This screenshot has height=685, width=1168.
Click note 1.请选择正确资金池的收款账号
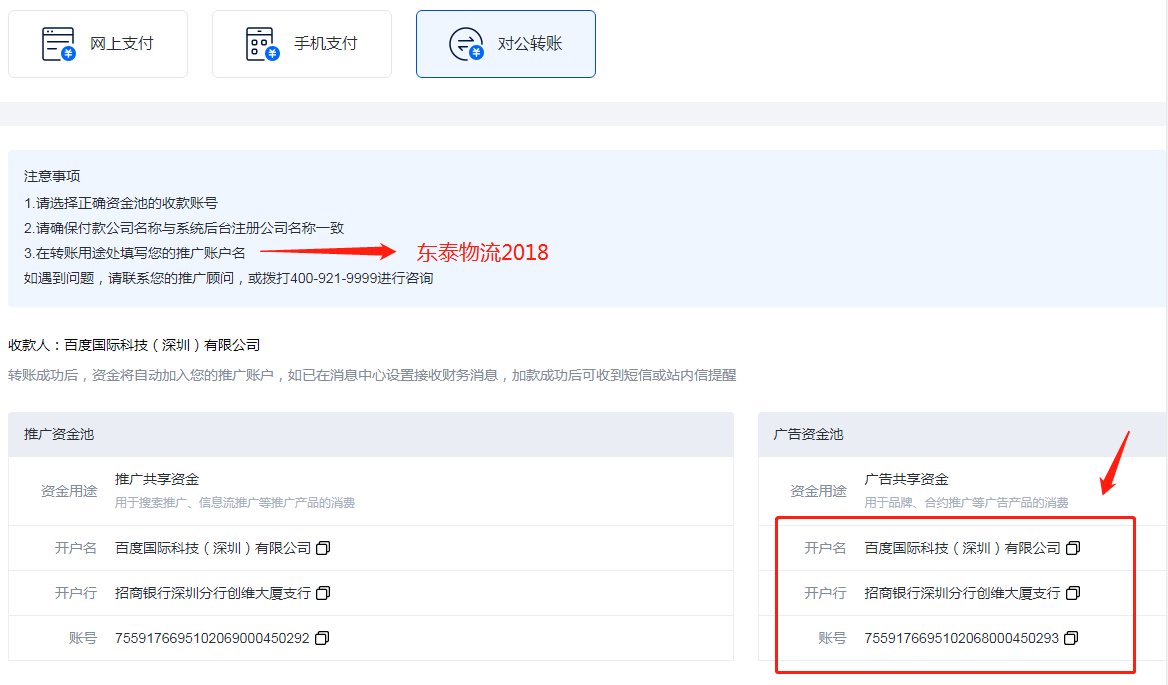pos(121,203)
